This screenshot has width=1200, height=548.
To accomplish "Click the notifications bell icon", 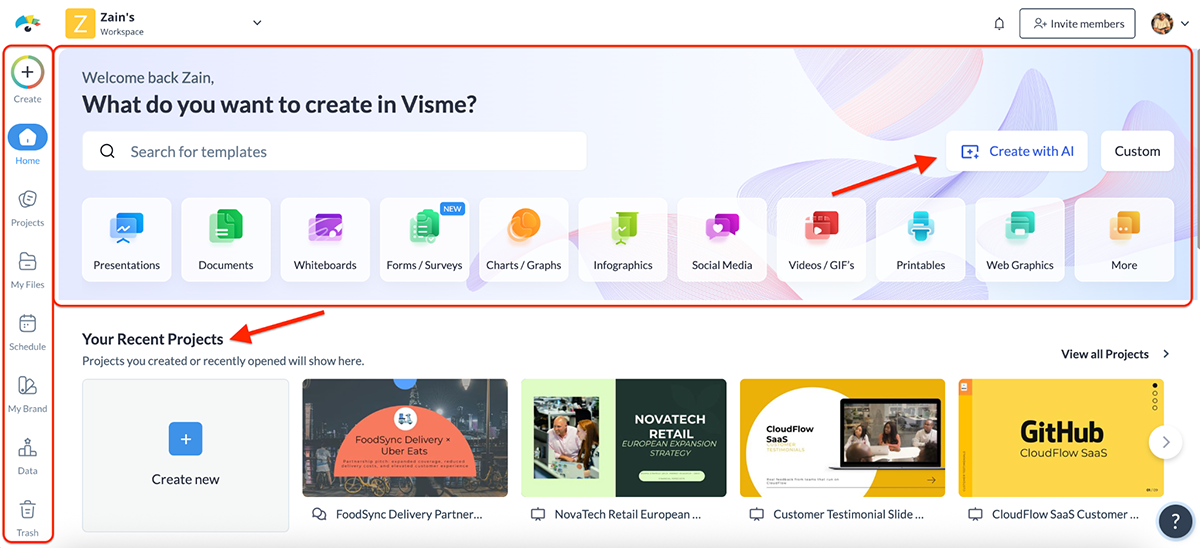I will point(999,24).
